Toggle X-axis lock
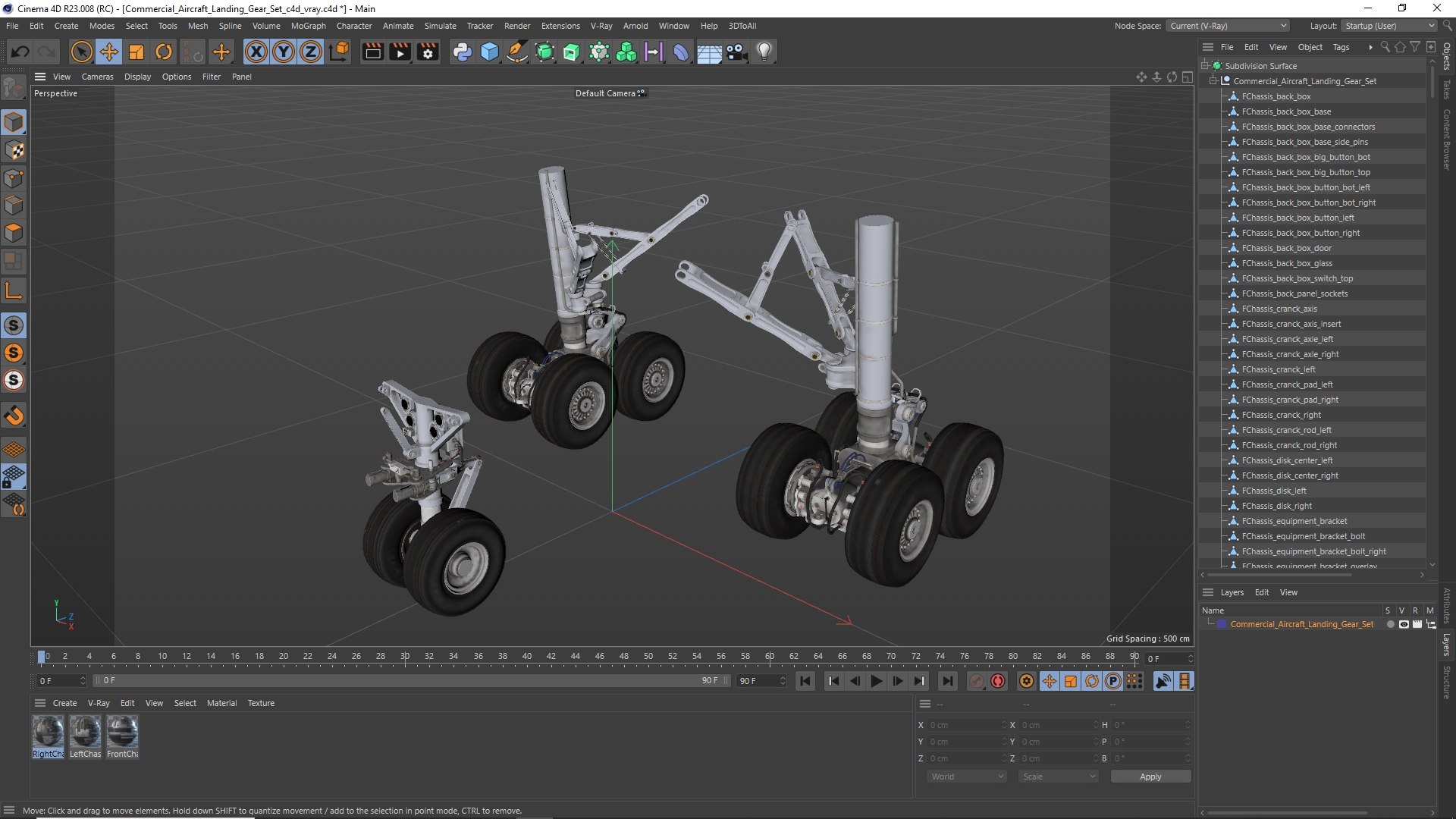 [x=256, y=52]
